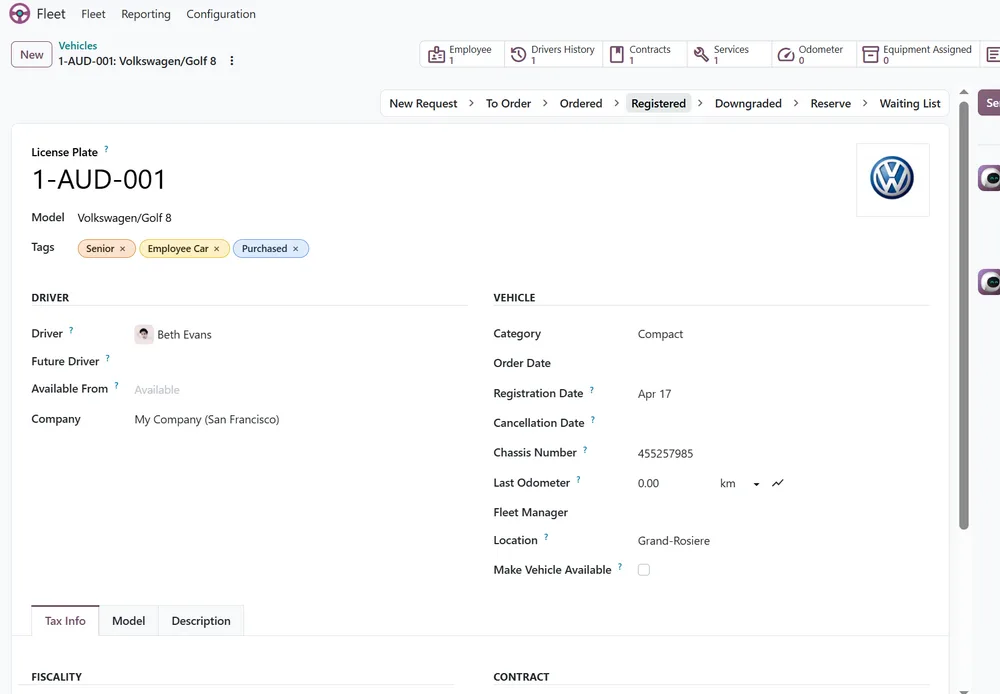Set status to To Order
1000x694 pixels.
click(x=508, y=103)
